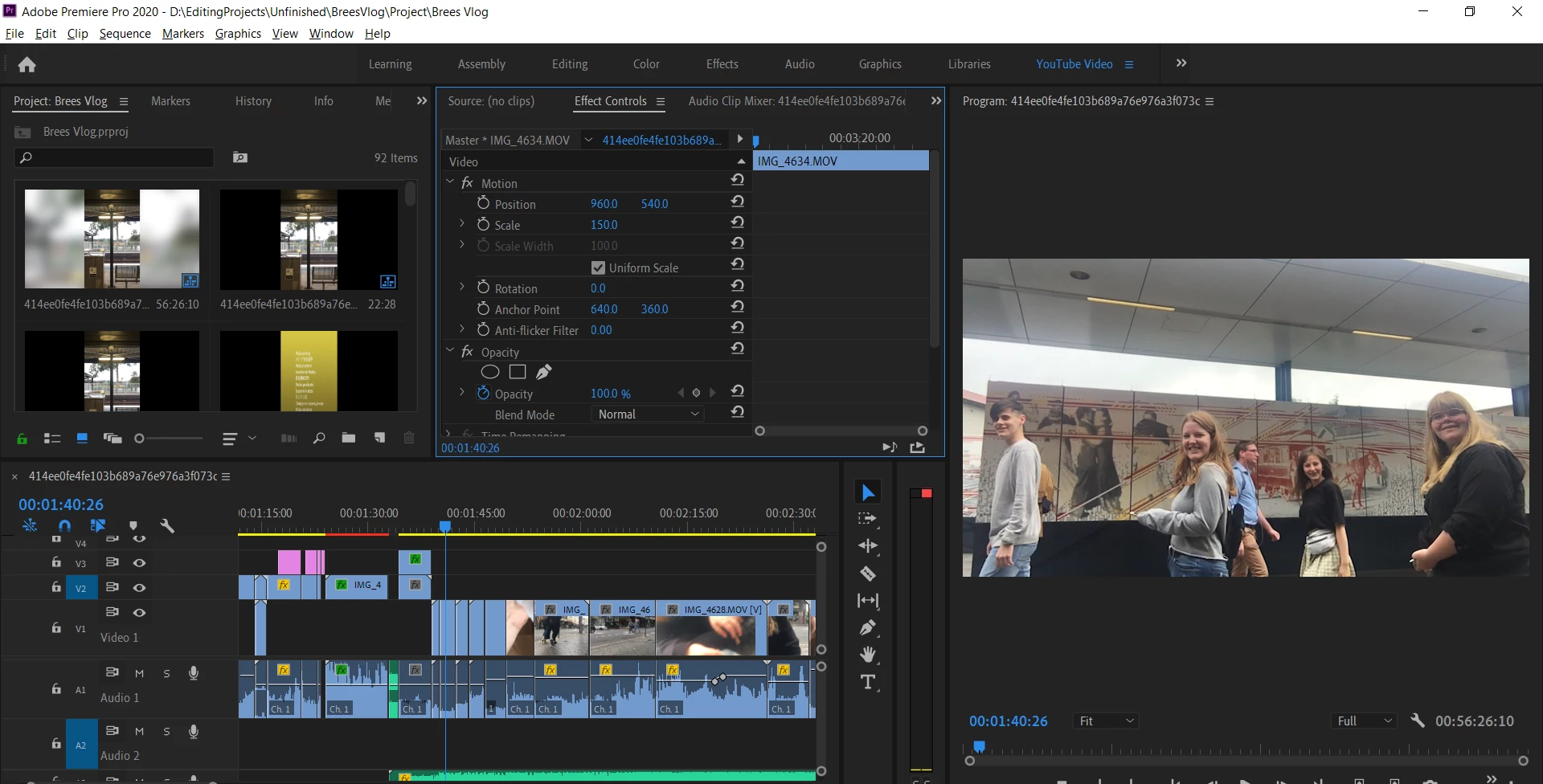Expand the Scale parameter
This screenshot has height=784, width=1543.
[x=462, y=223]
